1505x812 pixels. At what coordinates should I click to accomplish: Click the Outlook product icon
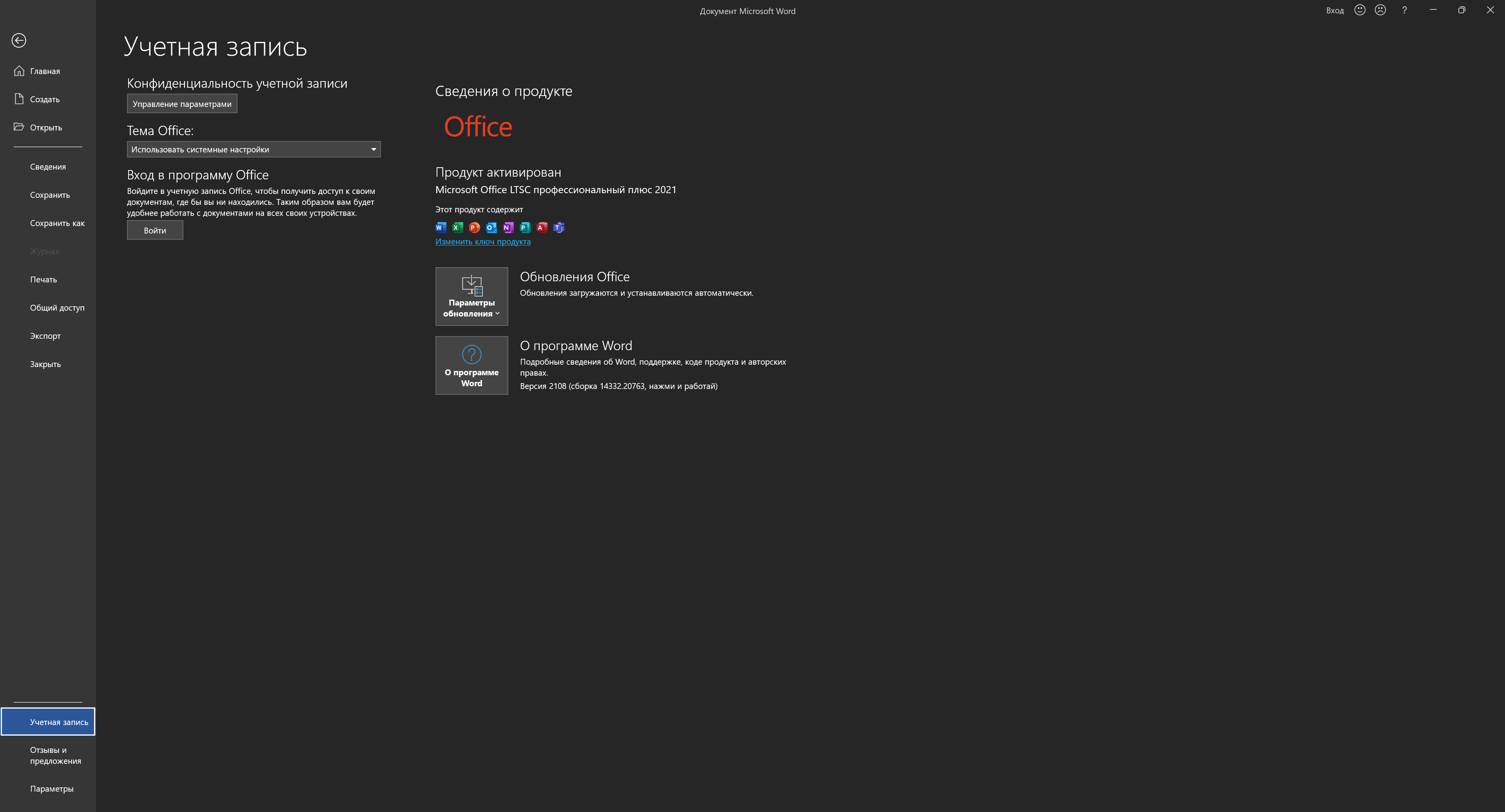pos(491,228)
